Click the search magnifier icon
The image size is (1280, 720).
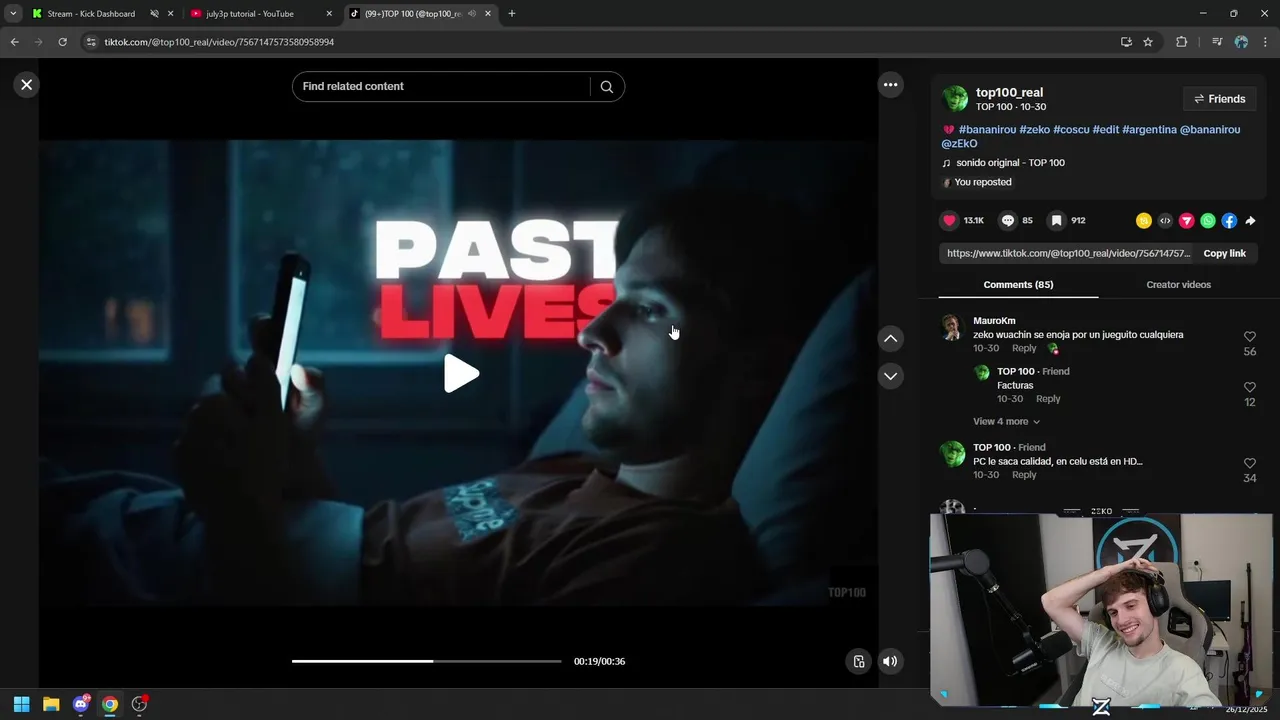[x=606, y=87]
